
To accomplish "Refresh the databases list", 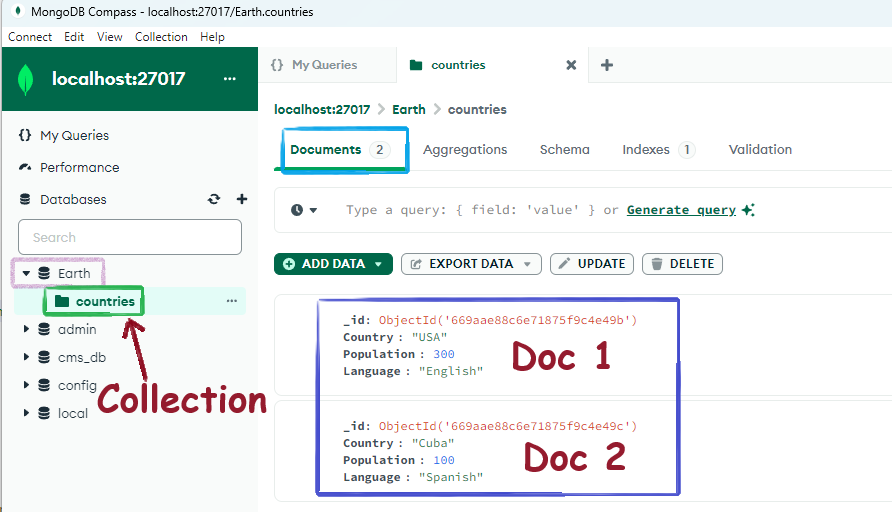I will click(x=214, y=199).
